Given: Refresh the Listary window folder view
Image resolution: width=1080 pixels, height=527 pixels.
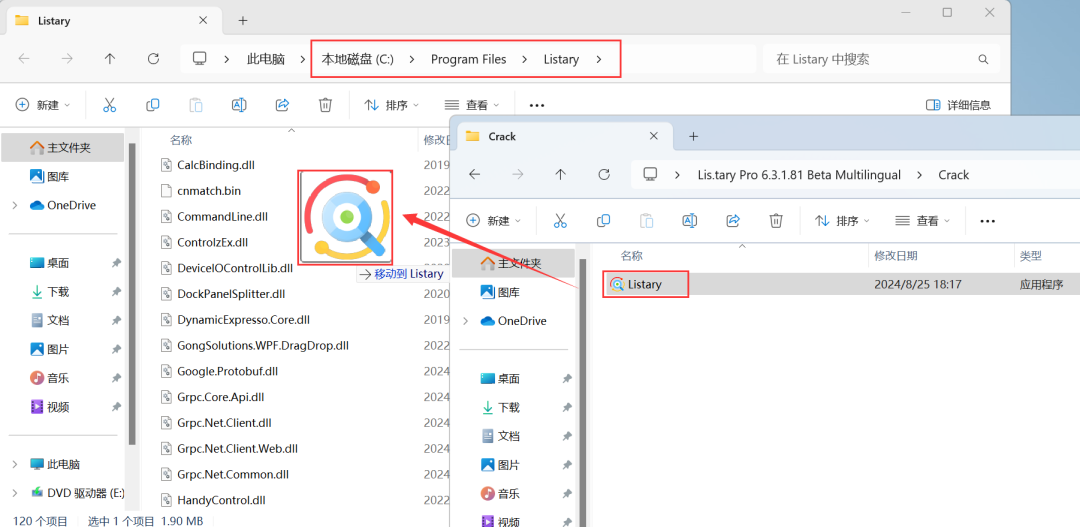Looking at the screenshot, I should 154,59.
